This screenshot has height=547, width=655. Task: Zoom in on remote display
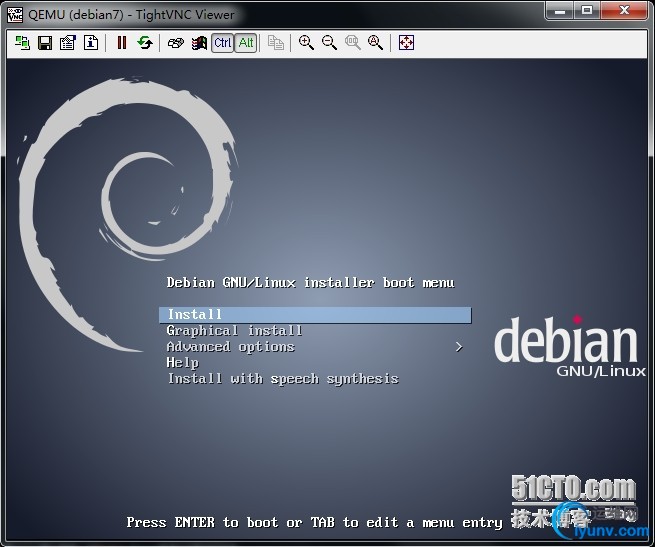(x=306, y=43)
